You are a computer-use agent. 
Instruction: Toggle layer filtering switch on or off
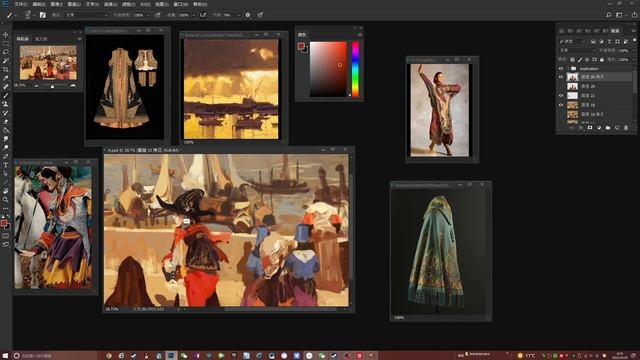634,40
